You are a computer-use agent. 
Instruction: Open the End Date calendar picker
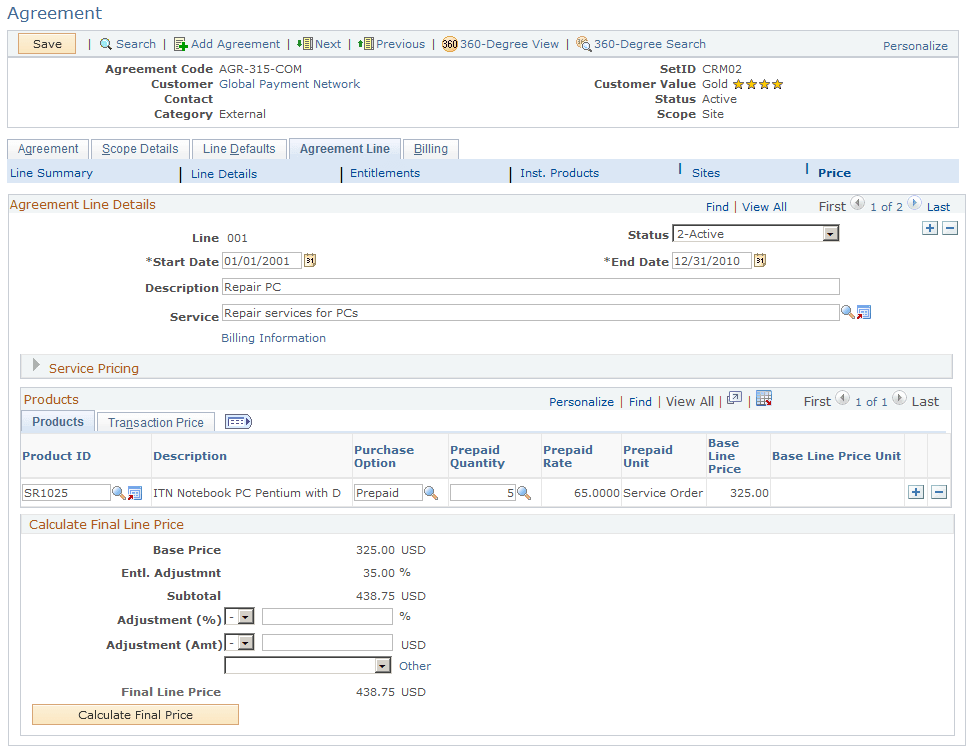pyautogui.click(x=759, y=262)
